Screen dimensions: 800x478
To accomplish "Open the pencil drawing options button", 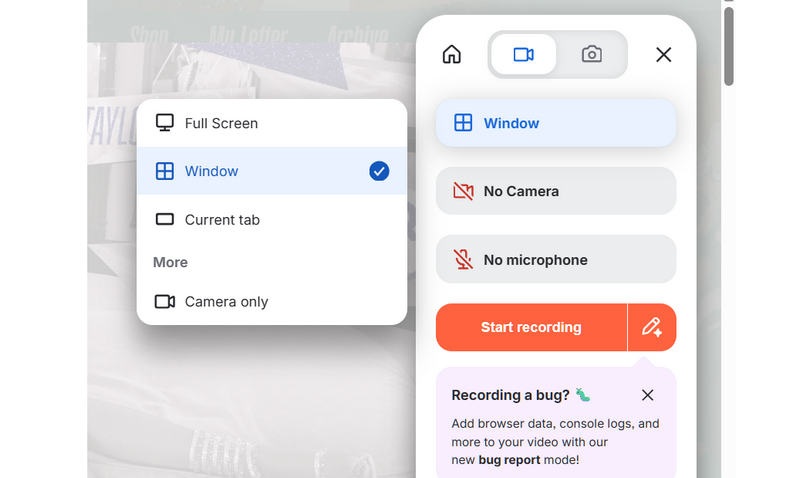I will (652, 328).
